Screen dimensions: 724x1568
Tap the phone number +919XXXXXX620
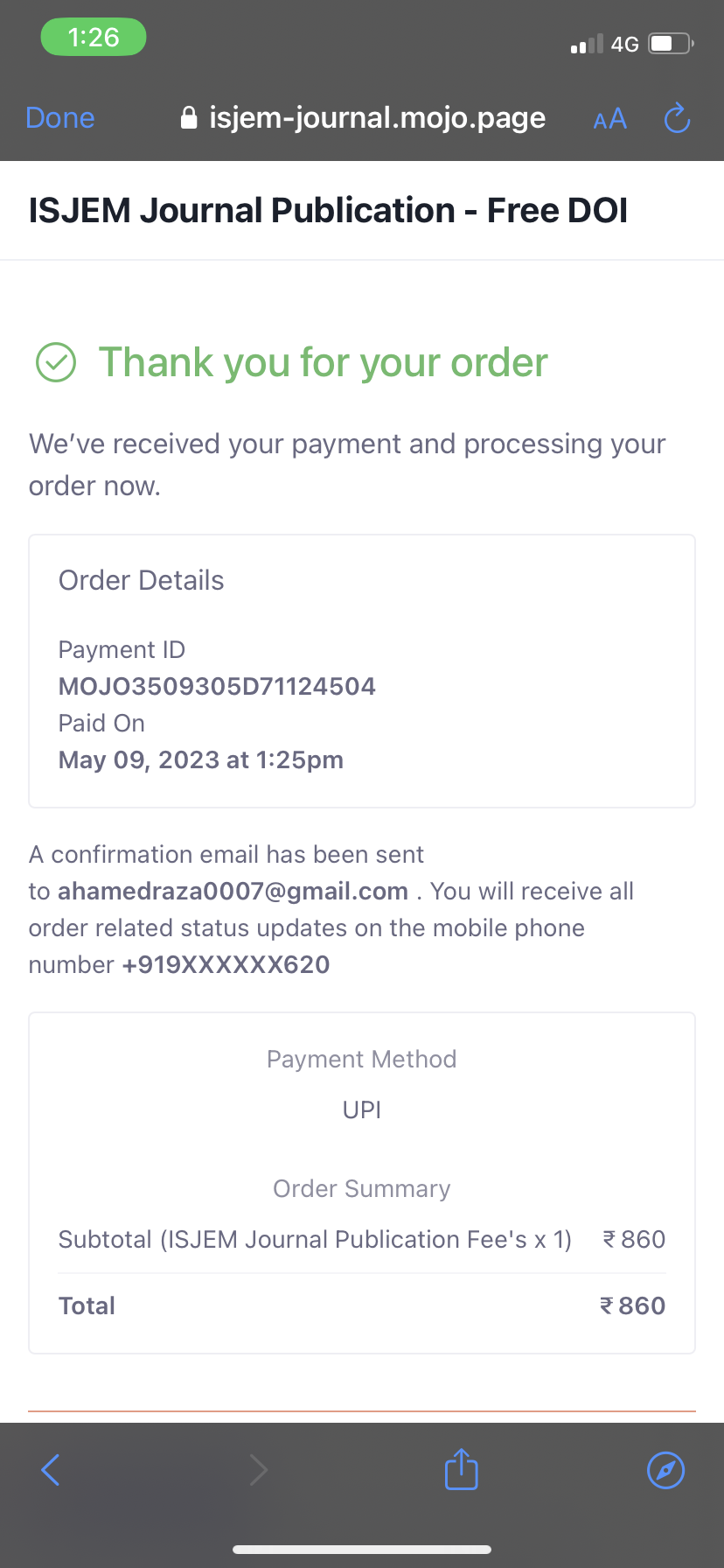tap(226, 964)
